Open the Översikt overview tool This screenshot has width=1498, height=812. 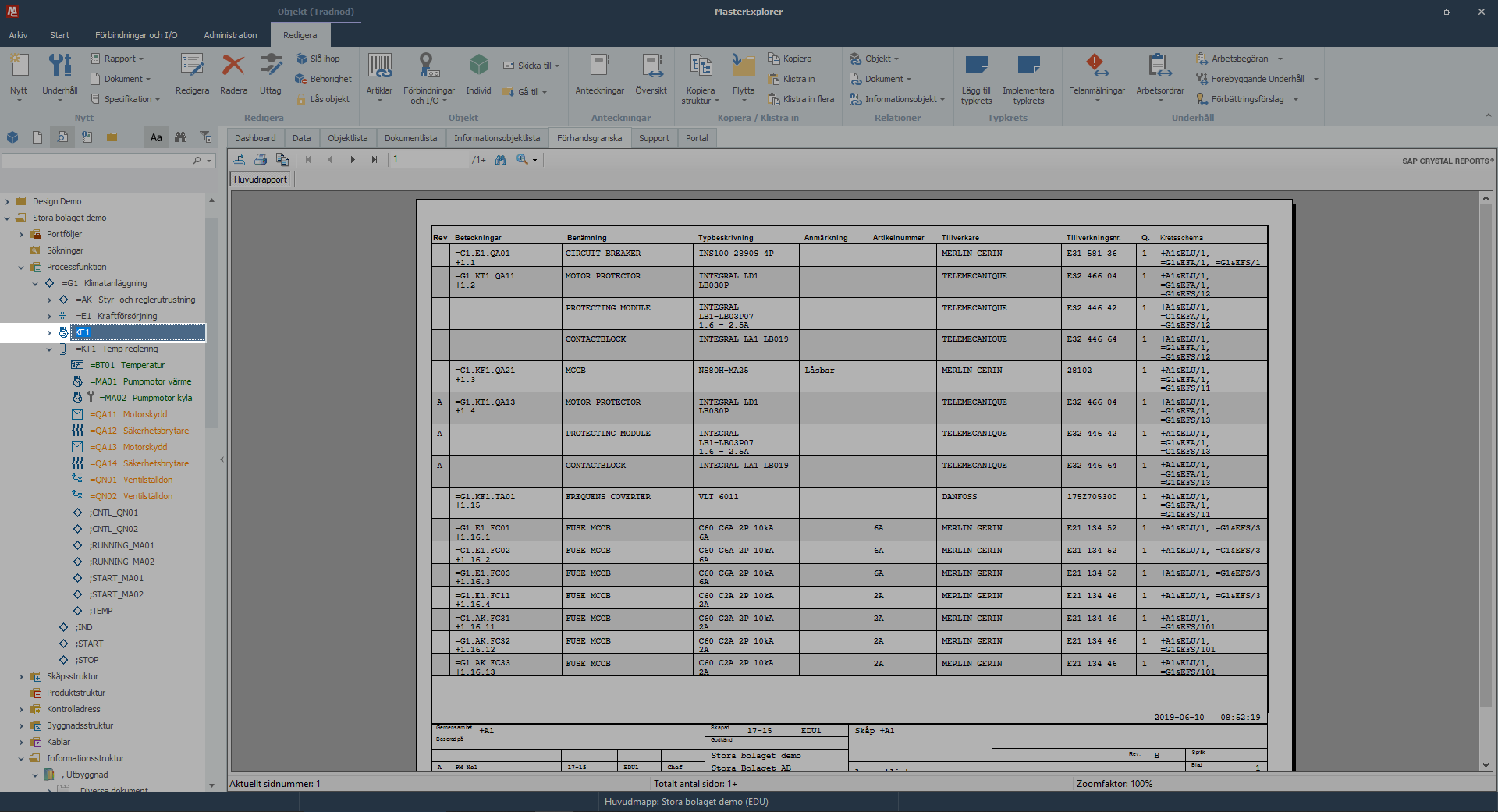tap(651, 75)
